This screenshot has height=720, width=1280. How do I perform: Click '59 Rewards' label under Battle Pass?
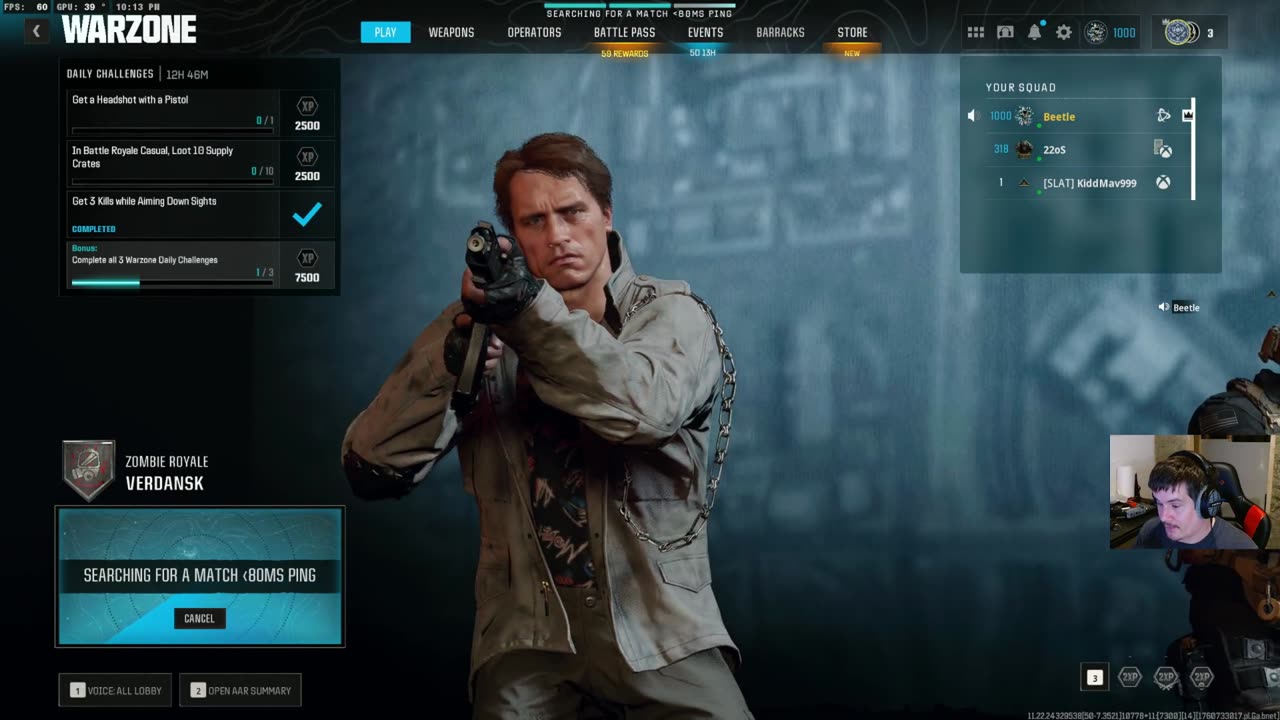624,53
